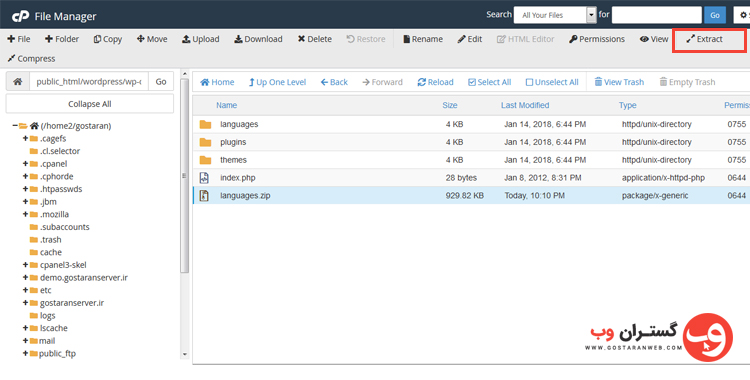750x380 pixels.
Task: Sort files by Size column
Action: pos(450,105)
